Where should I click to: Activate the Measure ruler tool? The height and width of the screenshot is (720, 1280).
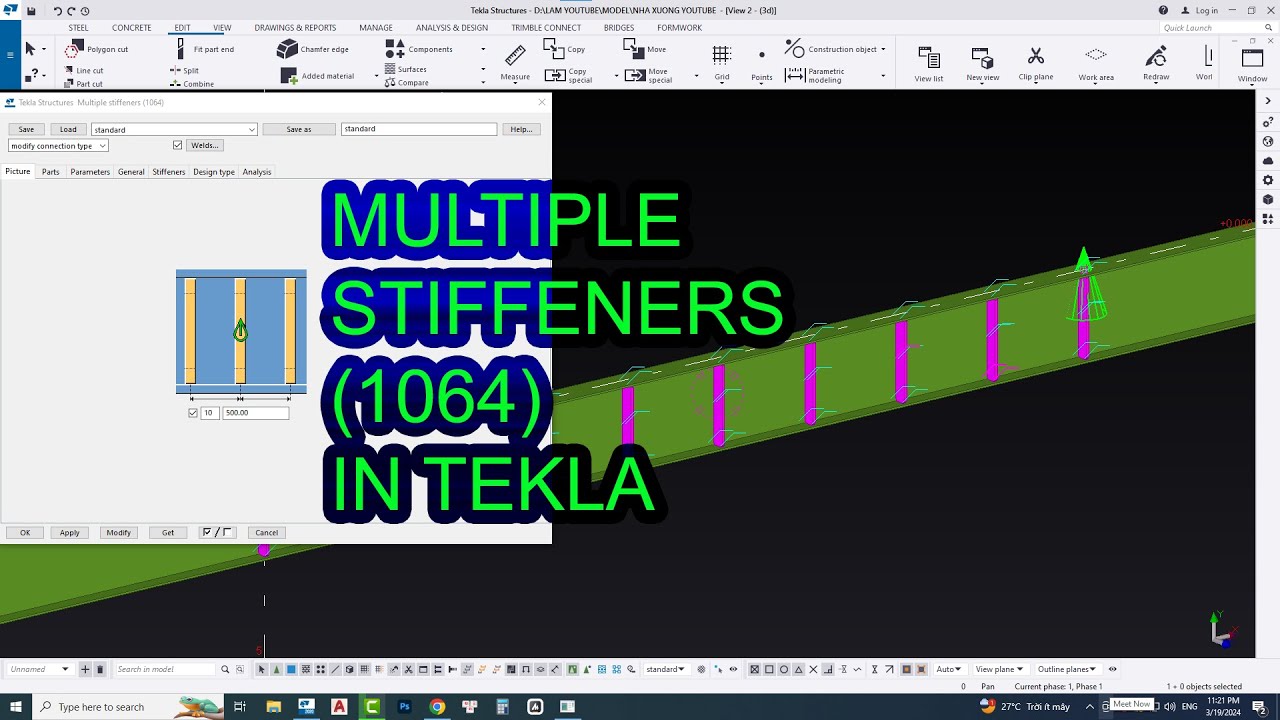[x=515, y=62]
